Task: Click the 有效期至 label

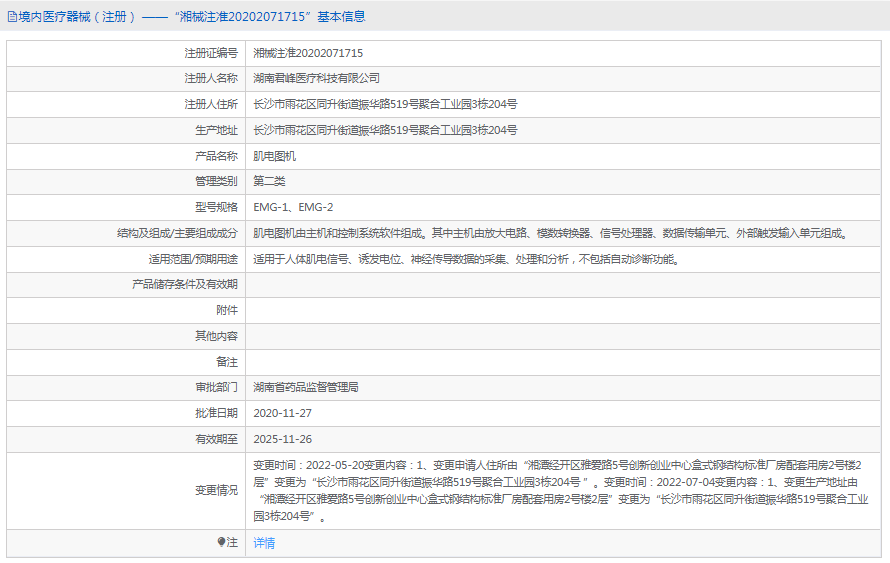Action: [x=216, y=439]
